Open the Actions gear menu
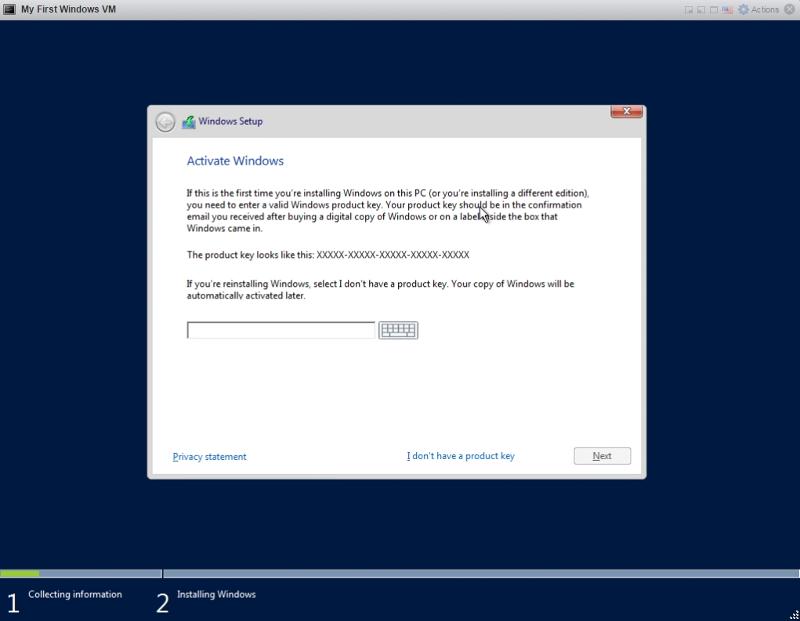800x621 pixels. (x=759, y=9)
